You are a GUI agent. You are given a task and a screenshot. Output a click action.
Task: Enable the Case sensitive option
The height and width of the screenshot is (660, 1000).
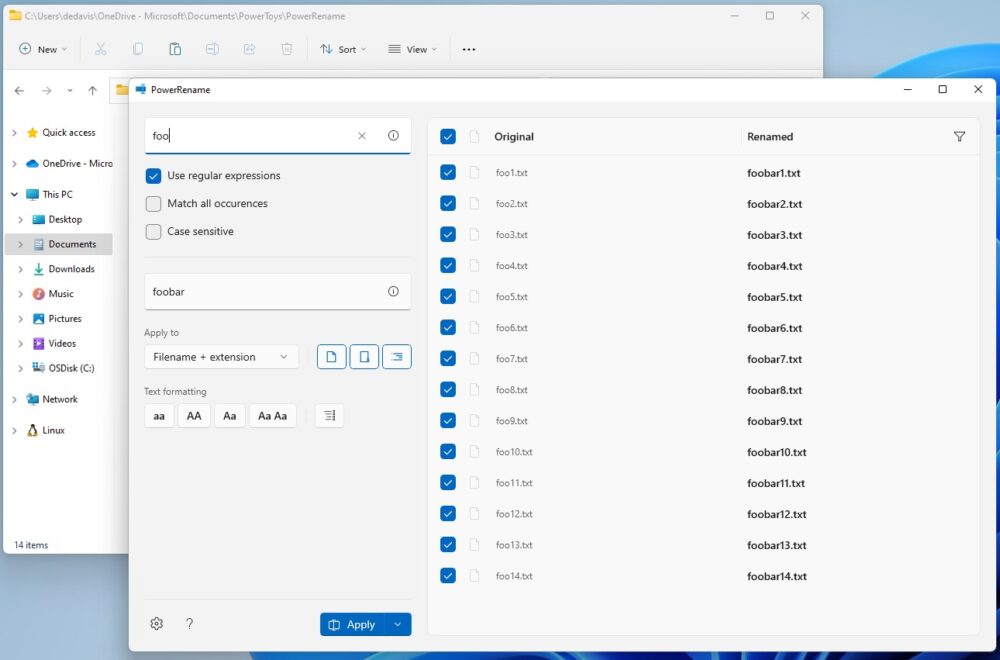pyautogui.click(x=153, y=232)
